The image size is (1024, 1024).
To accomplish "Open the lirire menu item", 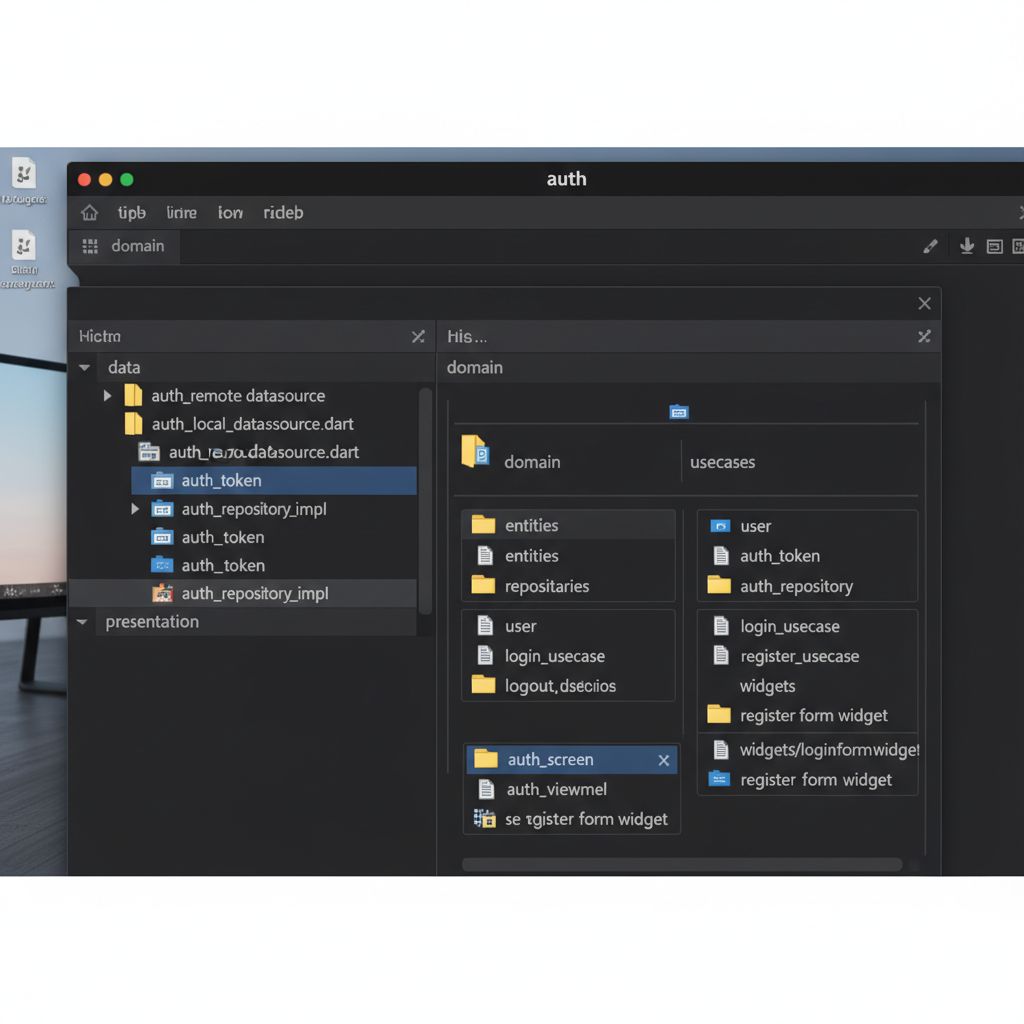I will [x=182, y=213].
